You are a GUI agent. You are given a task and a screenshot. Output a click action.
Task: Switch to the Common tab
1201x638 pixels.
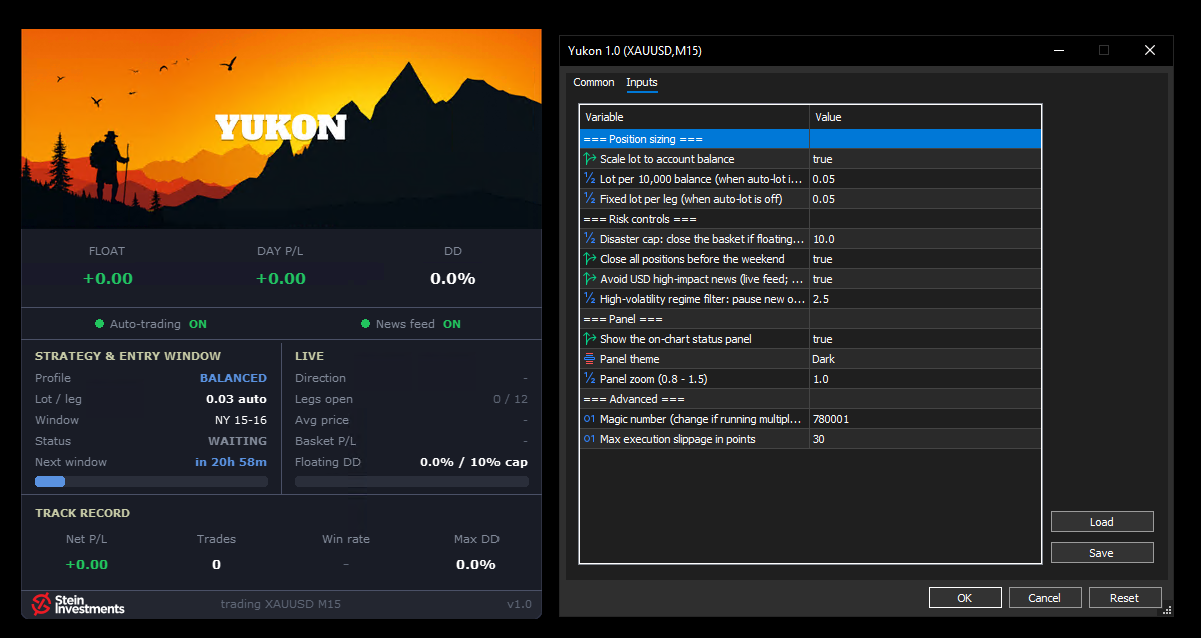coord(594,83)
